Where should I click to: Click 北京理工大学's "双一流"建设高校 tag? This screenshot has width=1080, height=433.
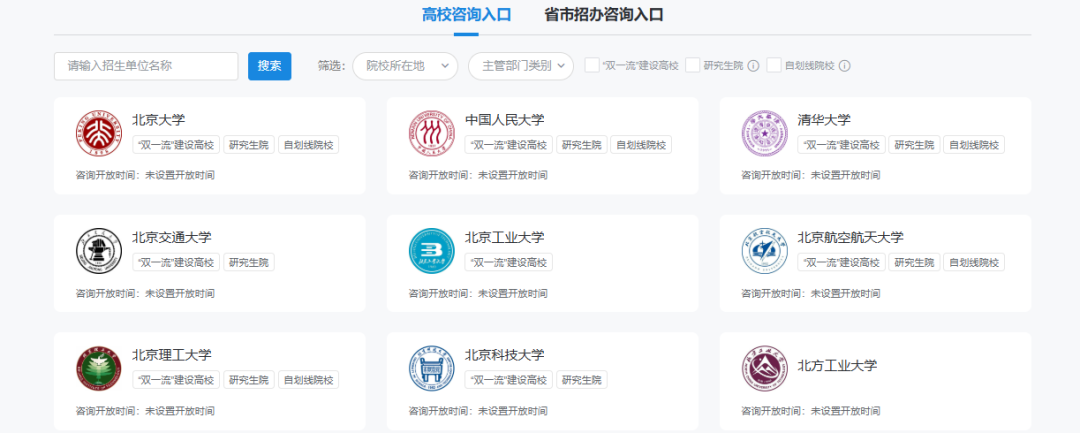click(x=176, y=380)
